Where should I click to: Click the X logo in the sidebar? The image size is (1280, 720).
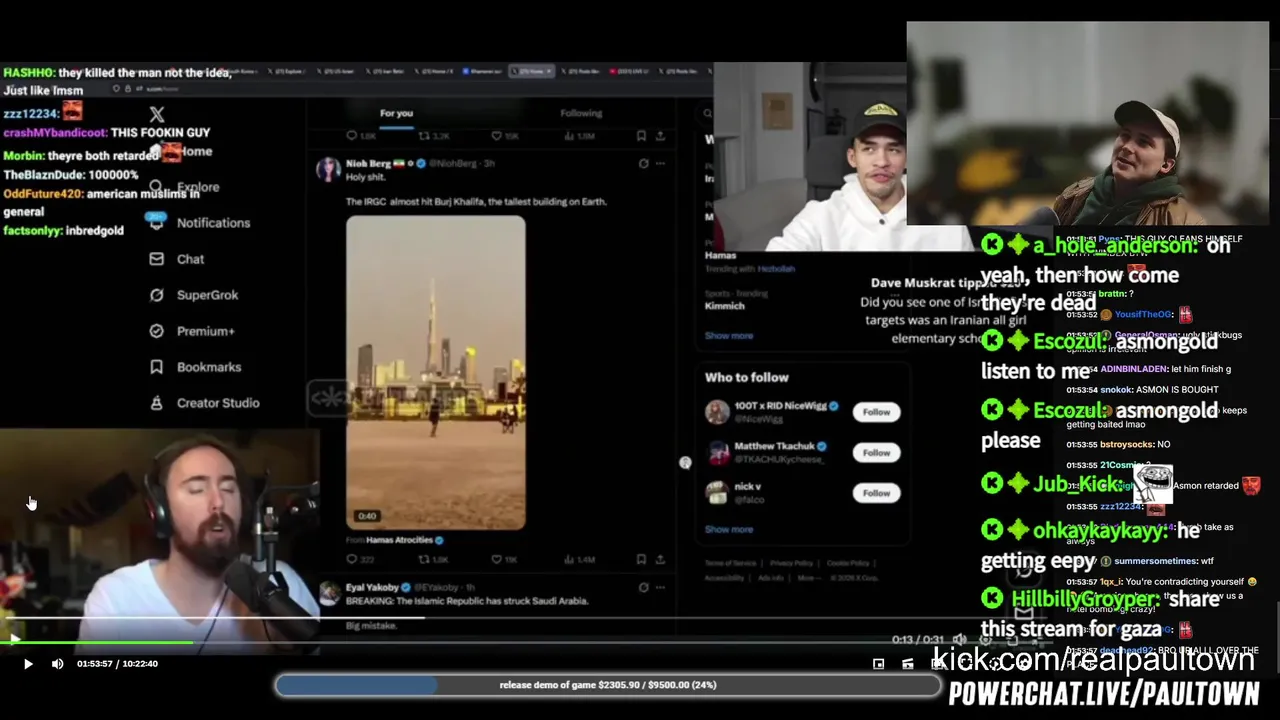(157, 115)
